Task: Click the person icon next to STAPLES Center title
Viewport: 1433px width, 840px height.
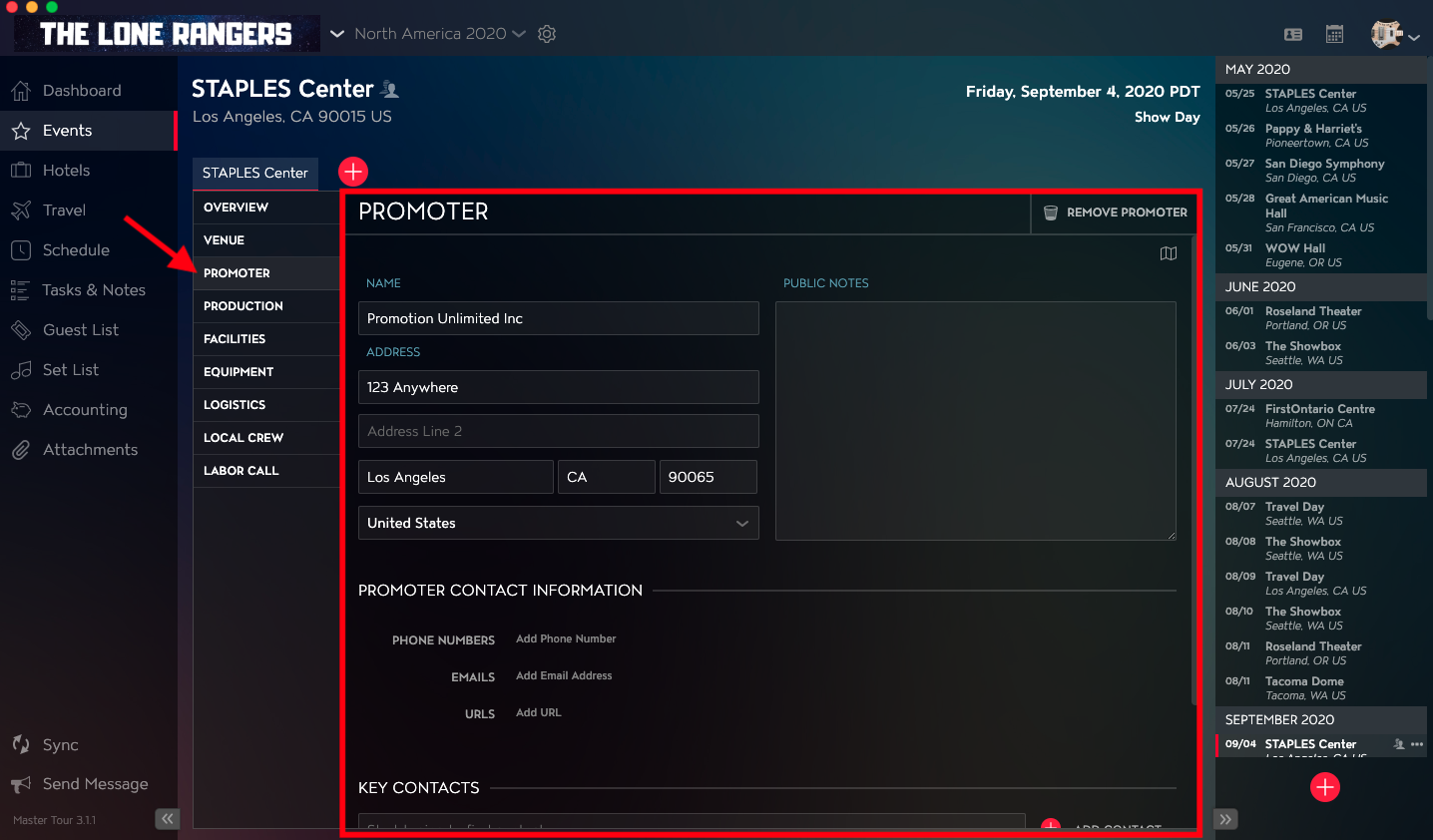Action: tap(390, 90)
